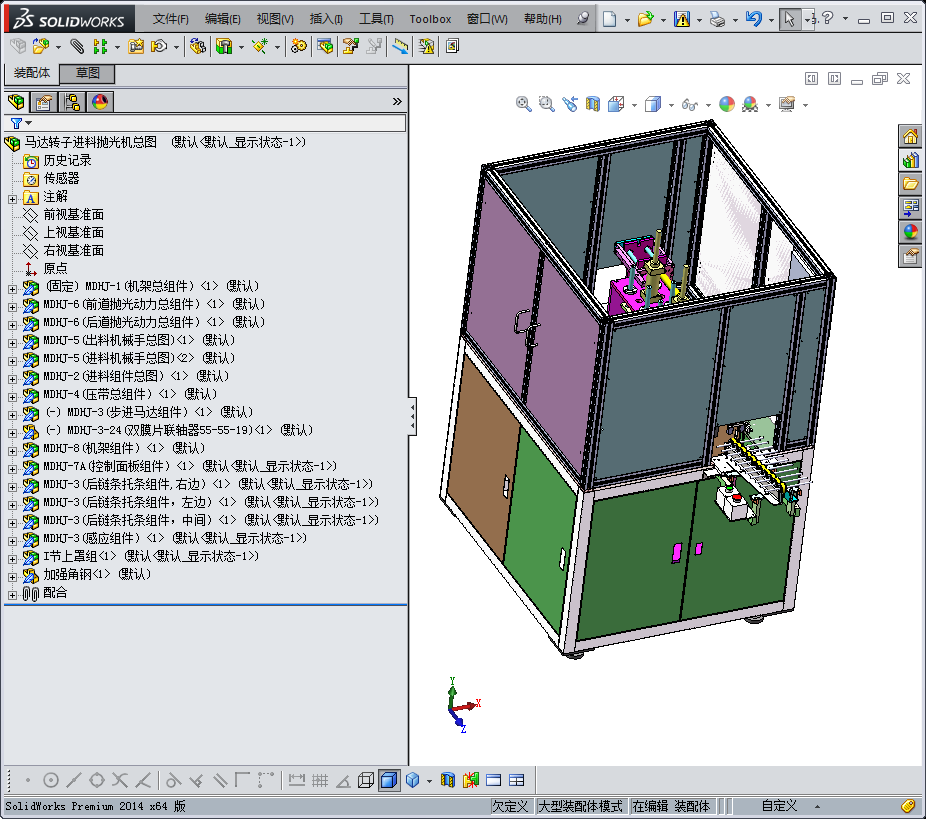Click the New Motion Study gear icon

coord(299,46)
